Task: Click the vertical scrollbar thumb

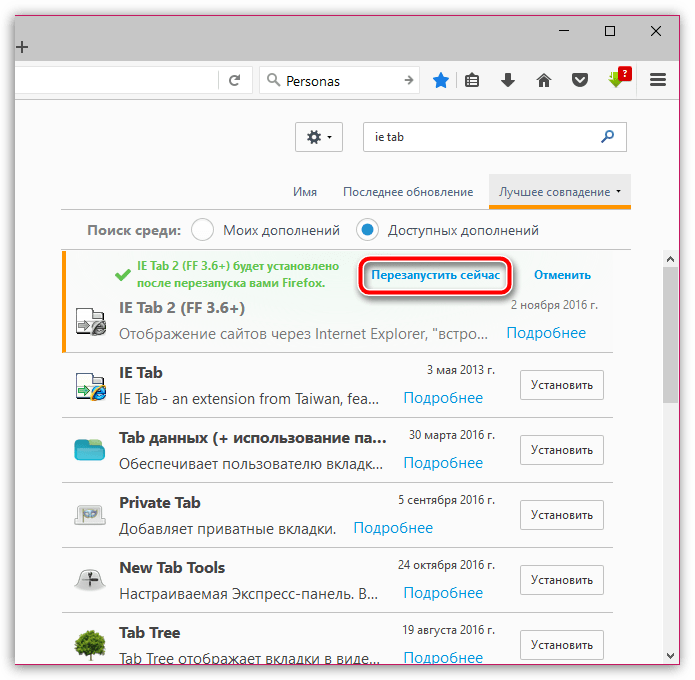Action: (670, 335)
